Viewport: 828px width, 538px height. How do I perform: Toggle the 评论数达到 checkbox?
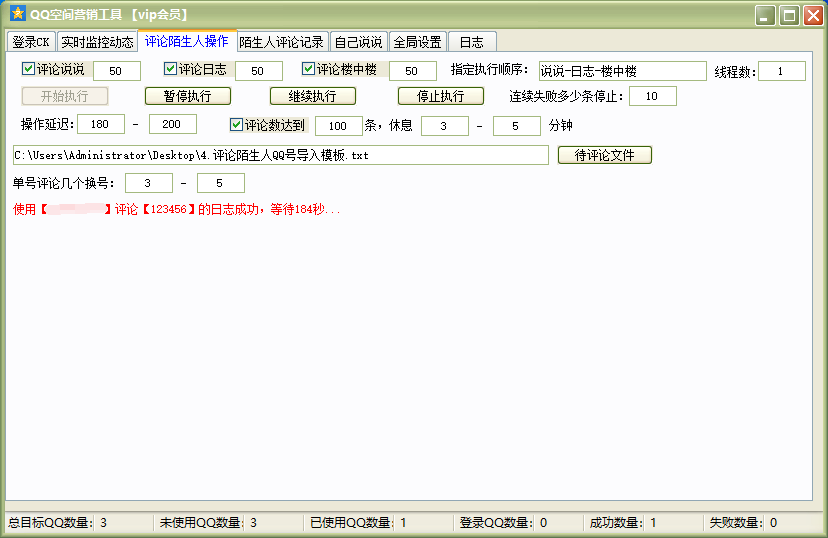coord(236,125)
